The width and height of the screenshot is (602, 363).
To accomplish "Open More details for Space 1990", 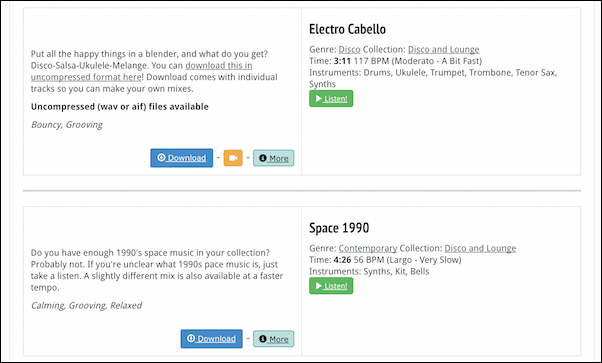I will tap(273, 339).
